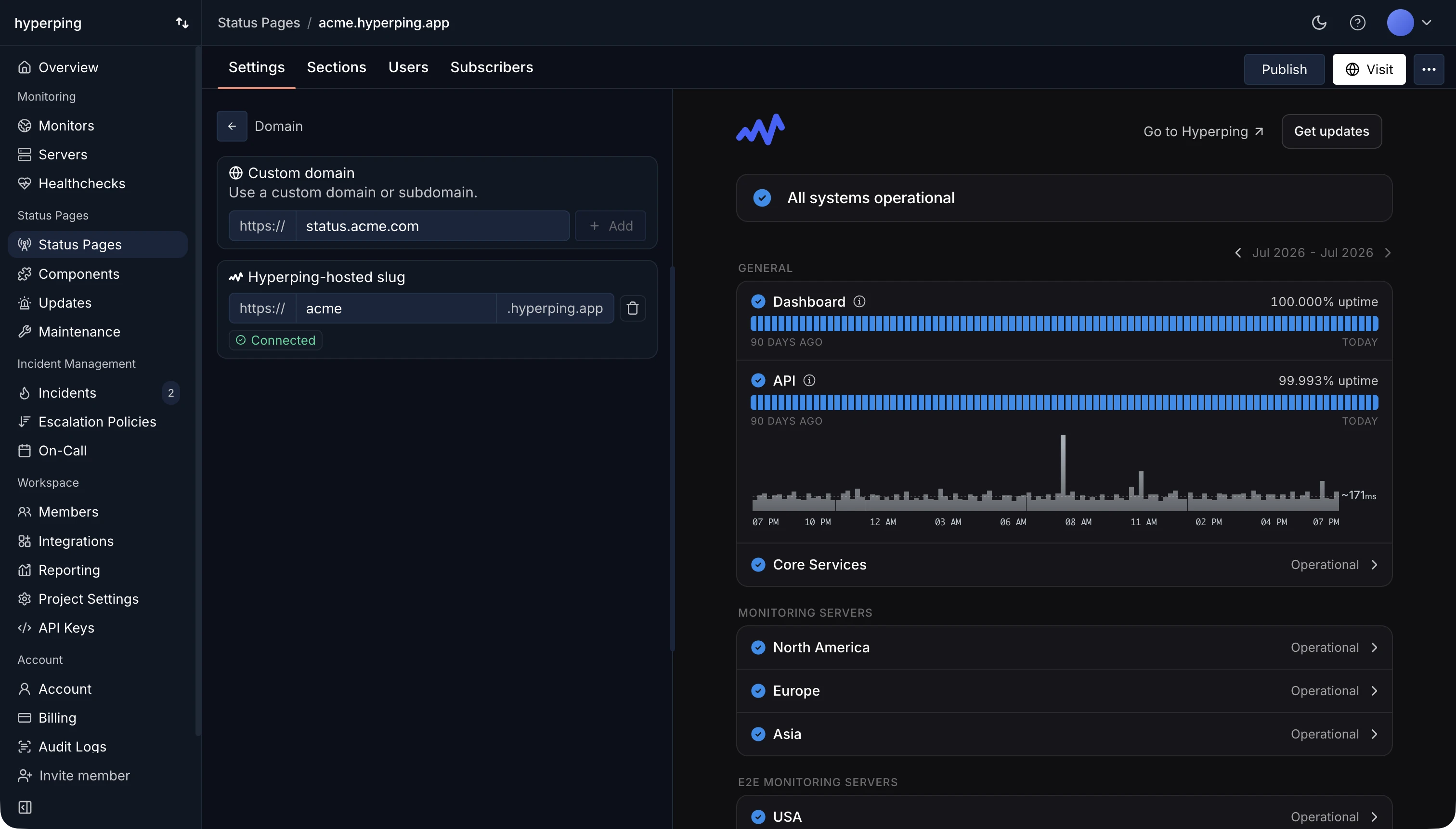This screenshot has width=1456, height=829.
Task: Expand the Asia server row
Action: coord(1064,734)
